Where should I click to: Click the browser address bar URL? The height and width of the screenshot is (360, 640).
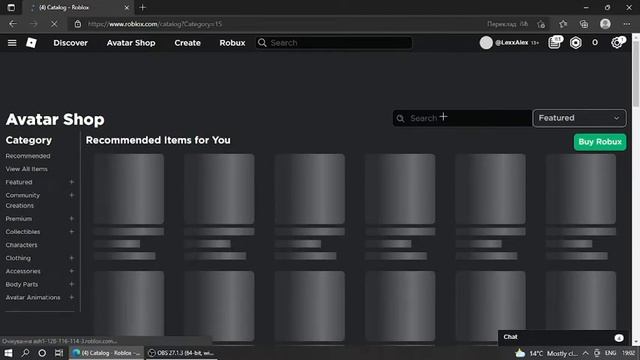155,24
